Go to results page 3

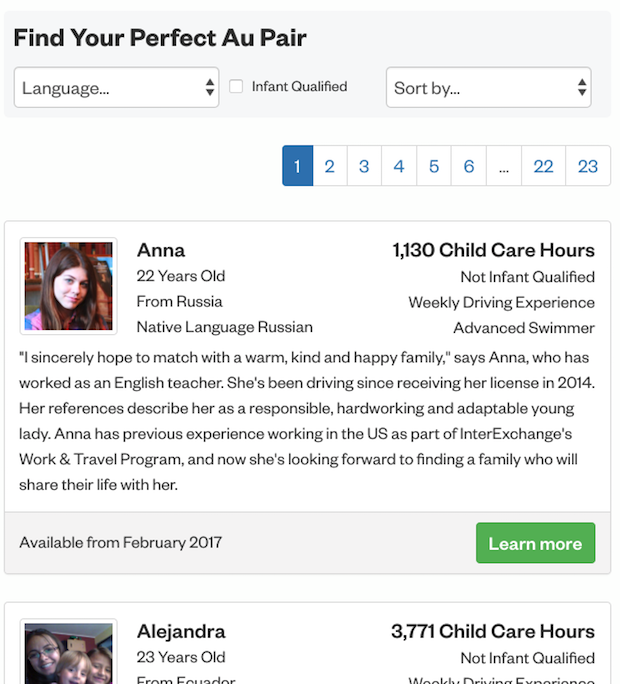(364, 166)
